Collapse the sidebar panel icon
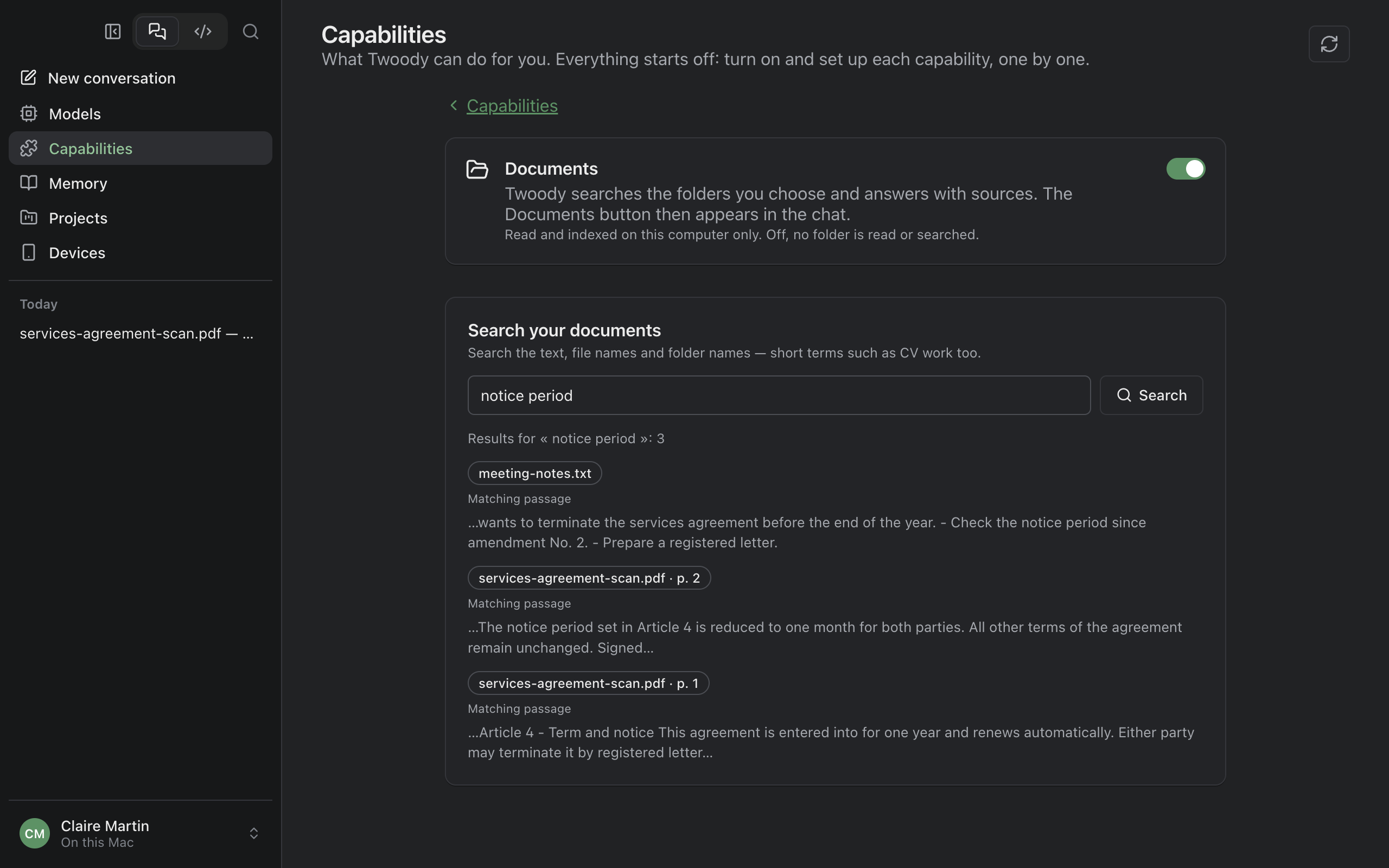The width and height of the screenshot is (1389, 868). 112,31
